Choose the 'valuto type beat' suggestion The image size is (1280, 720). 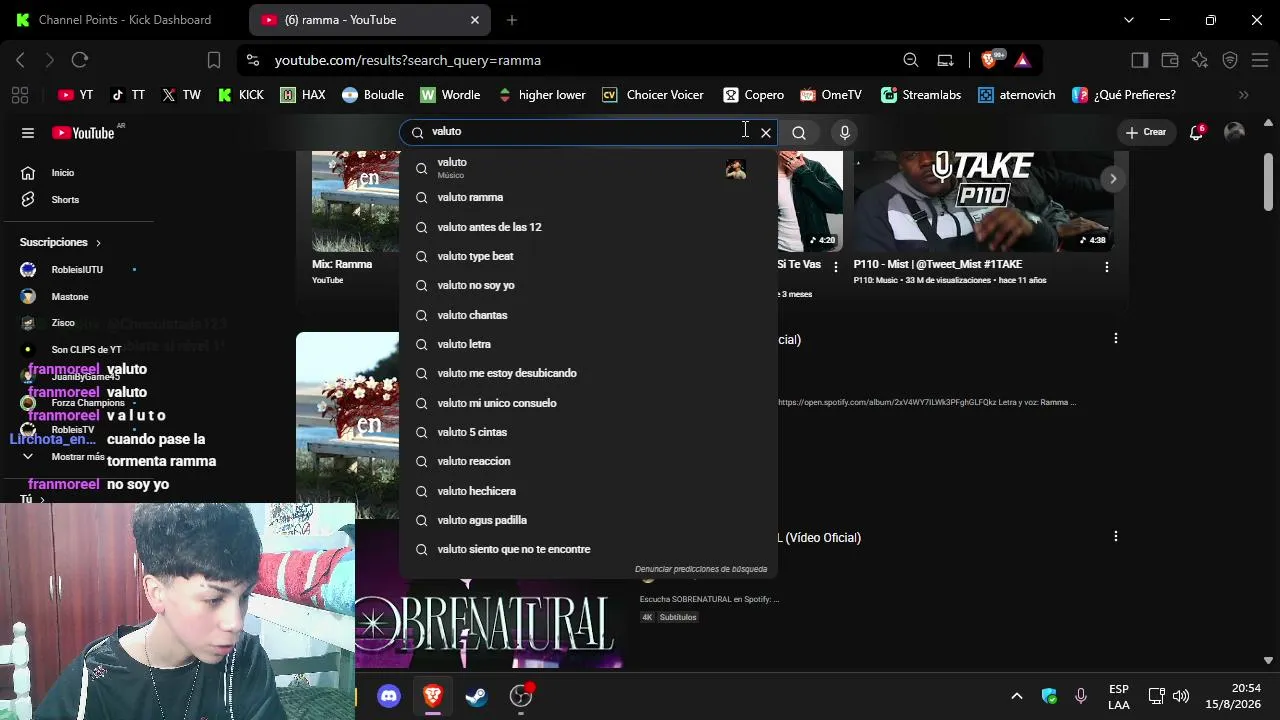click(x=588, y=256)
